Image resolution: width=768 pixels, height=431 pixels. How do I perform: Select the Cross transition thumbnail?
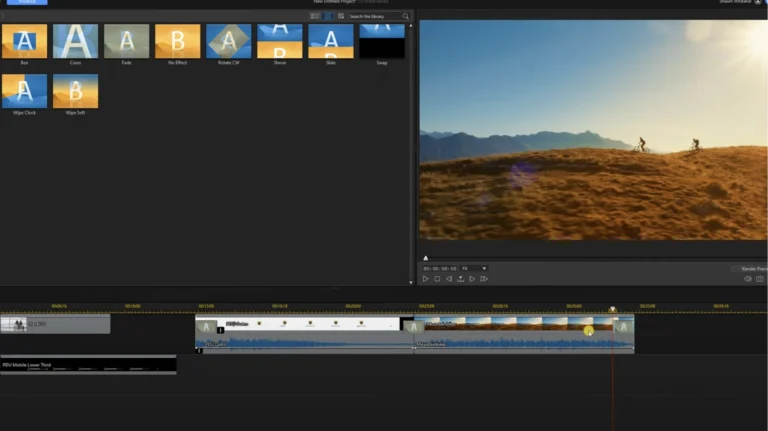(75, 41)
